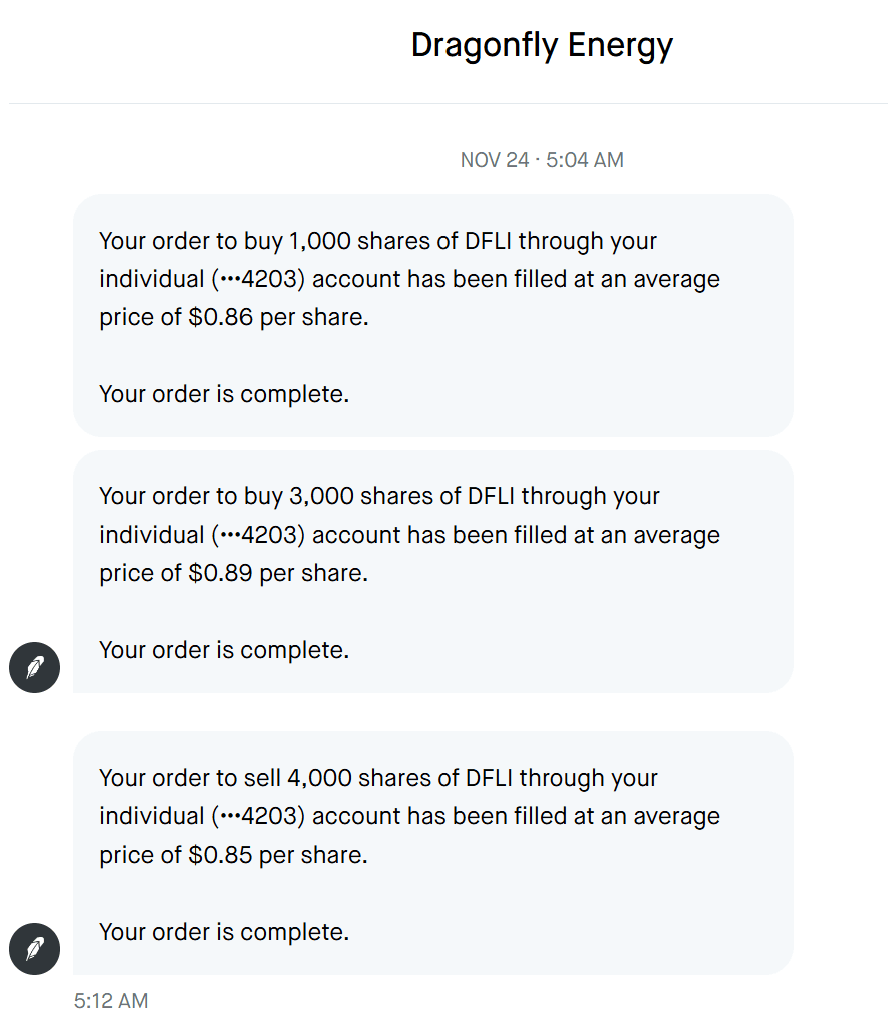
Task: Click the feather avatar beside the sell order message
Action: [x=34, y=948]
